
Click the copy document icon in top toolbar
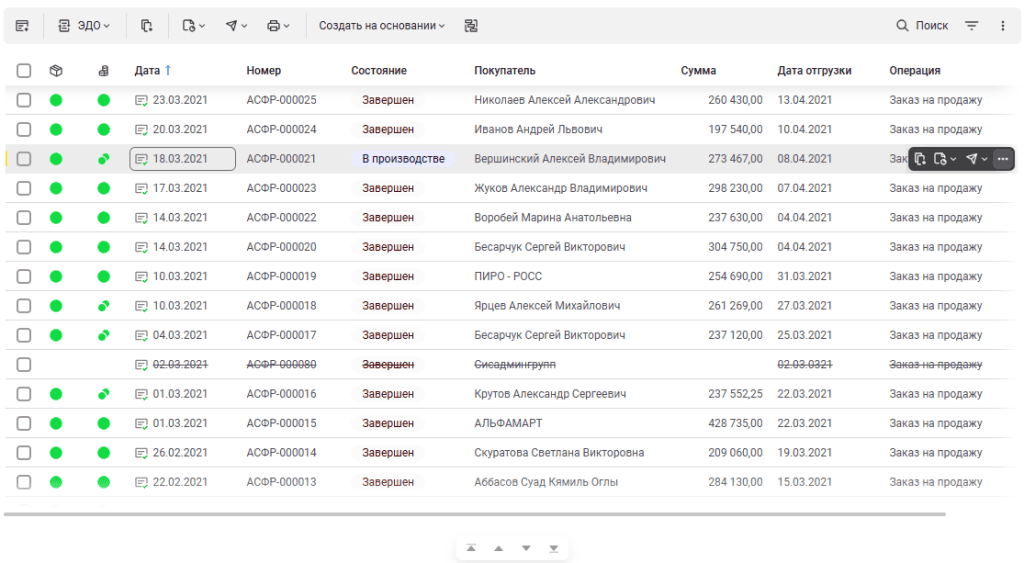pos(147,26)
